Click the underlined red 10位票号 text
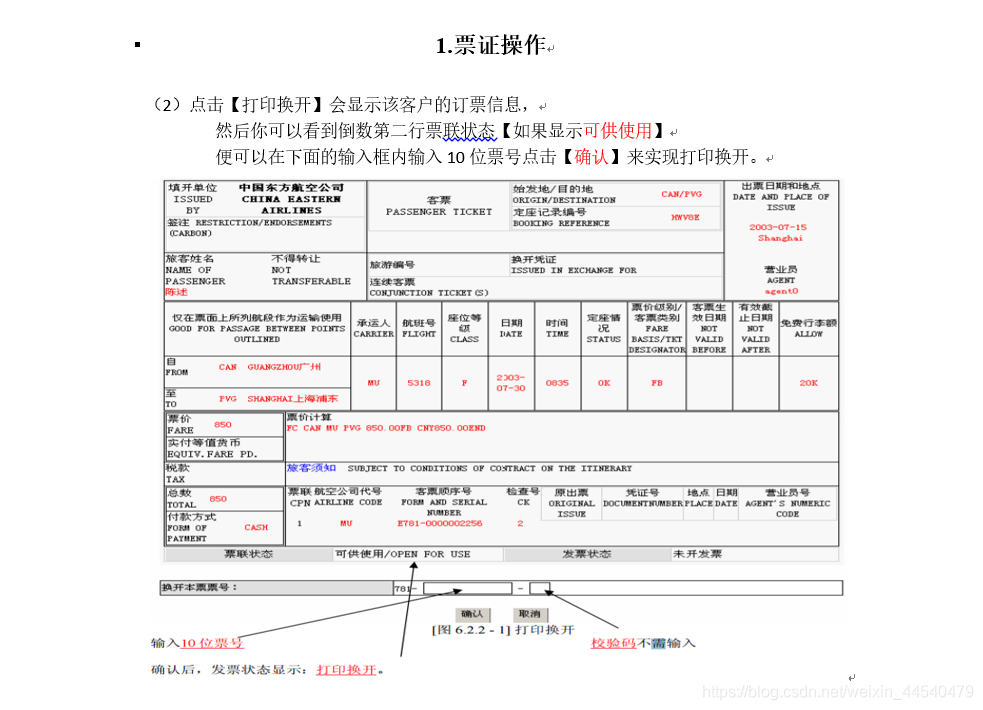The width and height of the screenshot is (983, 710). coord(212,643)
